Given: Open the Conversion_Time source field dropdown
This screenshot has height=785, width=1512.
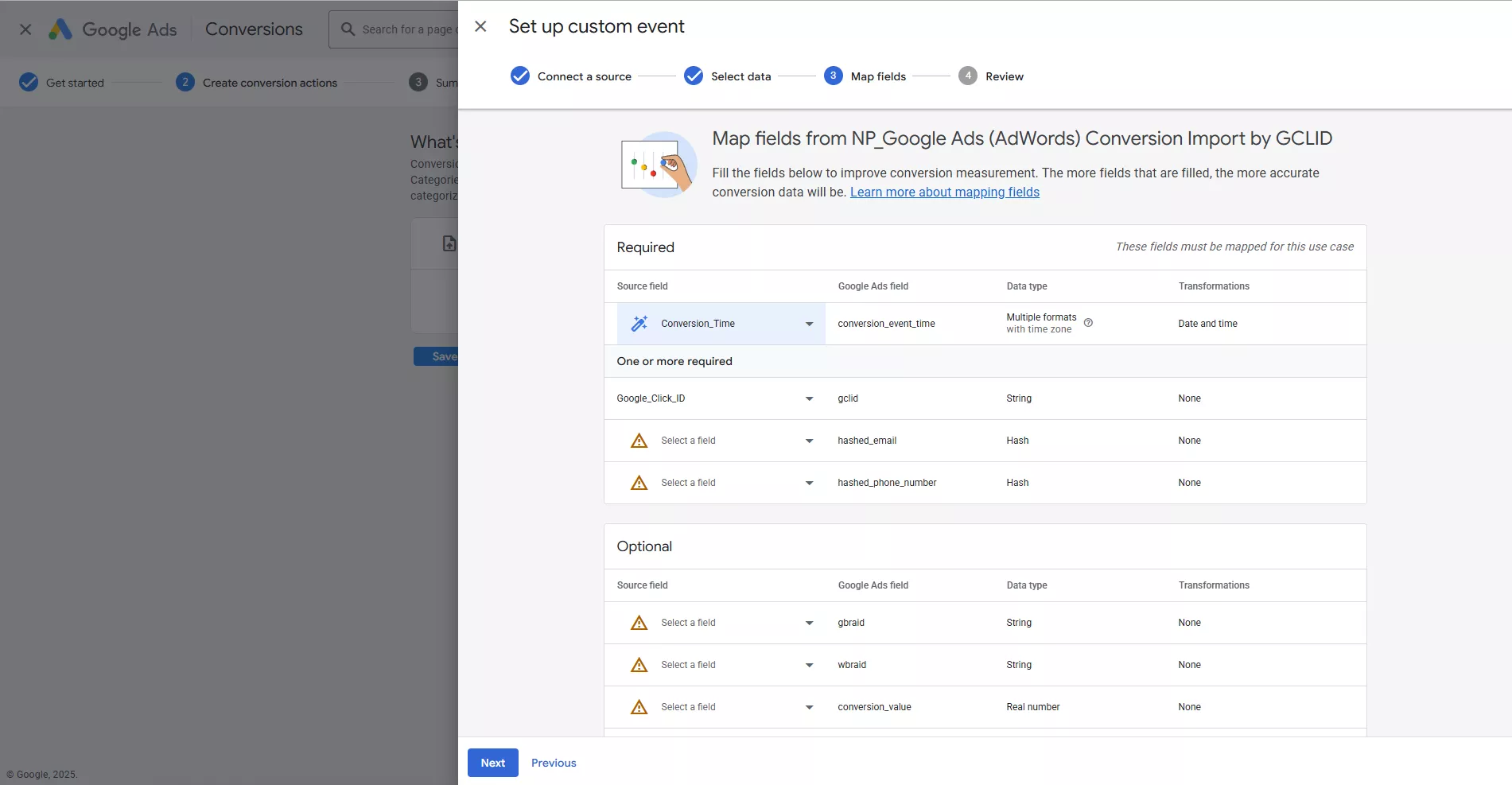Looking at the screenshot, I should pyautogui.click(x=809, y=324).
